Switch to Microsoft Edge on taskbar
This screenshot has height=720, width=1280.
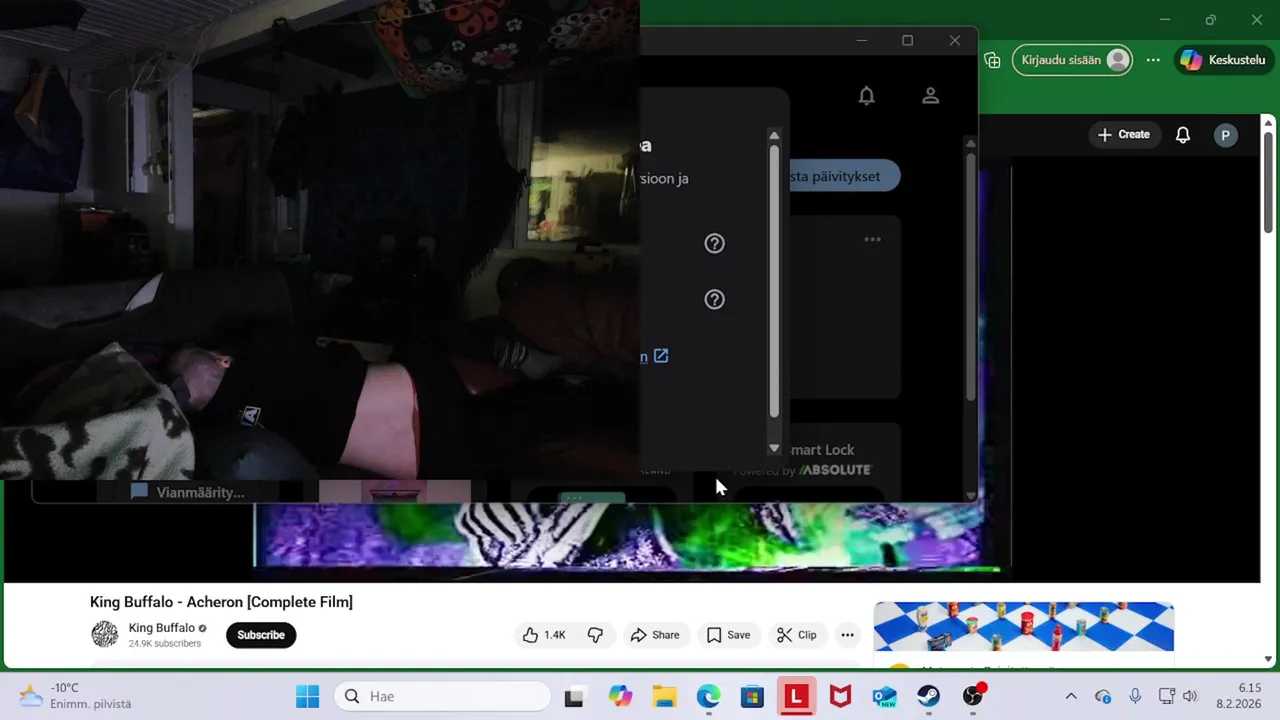[x=708, y=696]
